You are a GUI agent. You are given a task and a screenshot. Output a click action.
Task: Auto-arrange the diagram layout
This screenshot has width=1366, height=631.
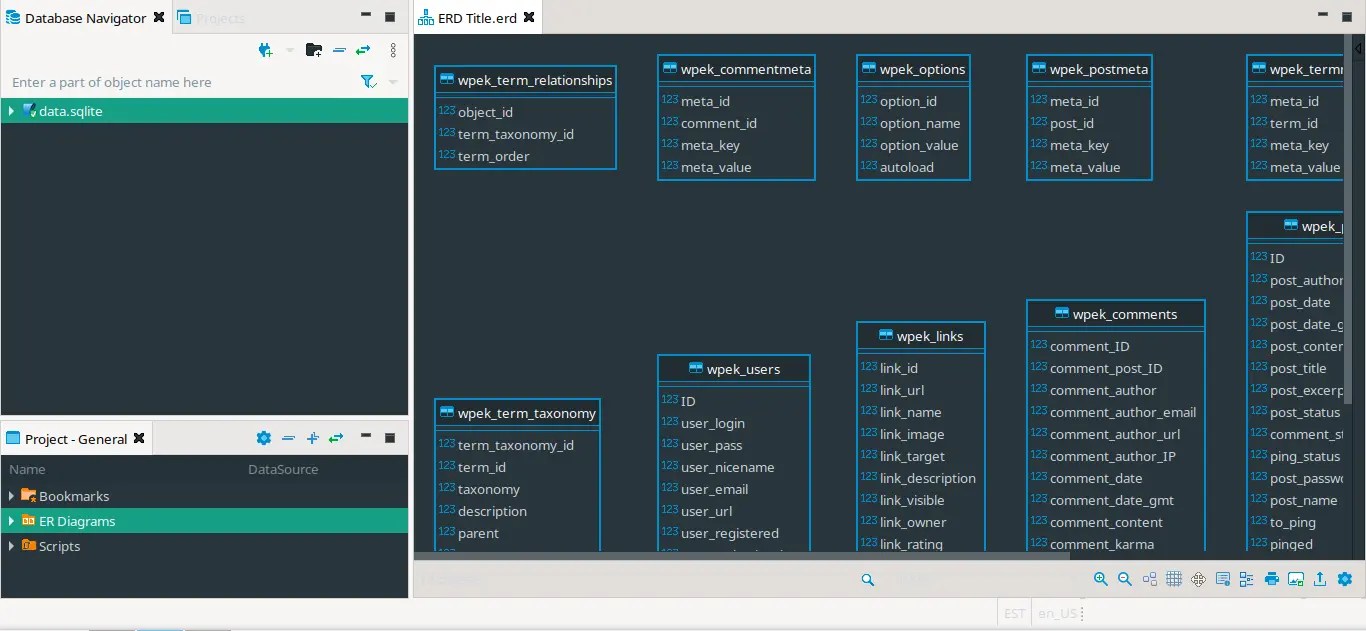(x=1148, y=579)
